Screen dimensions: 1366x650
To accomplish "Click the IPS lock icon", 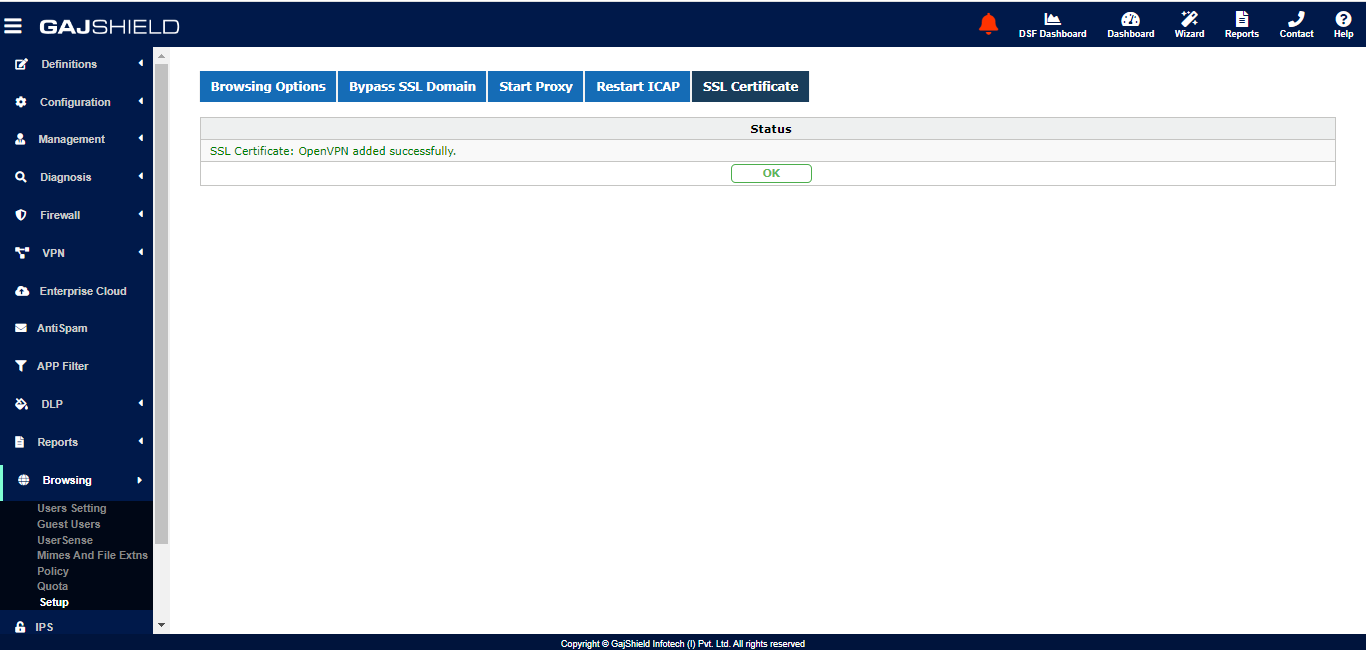I will pos(20,627).
